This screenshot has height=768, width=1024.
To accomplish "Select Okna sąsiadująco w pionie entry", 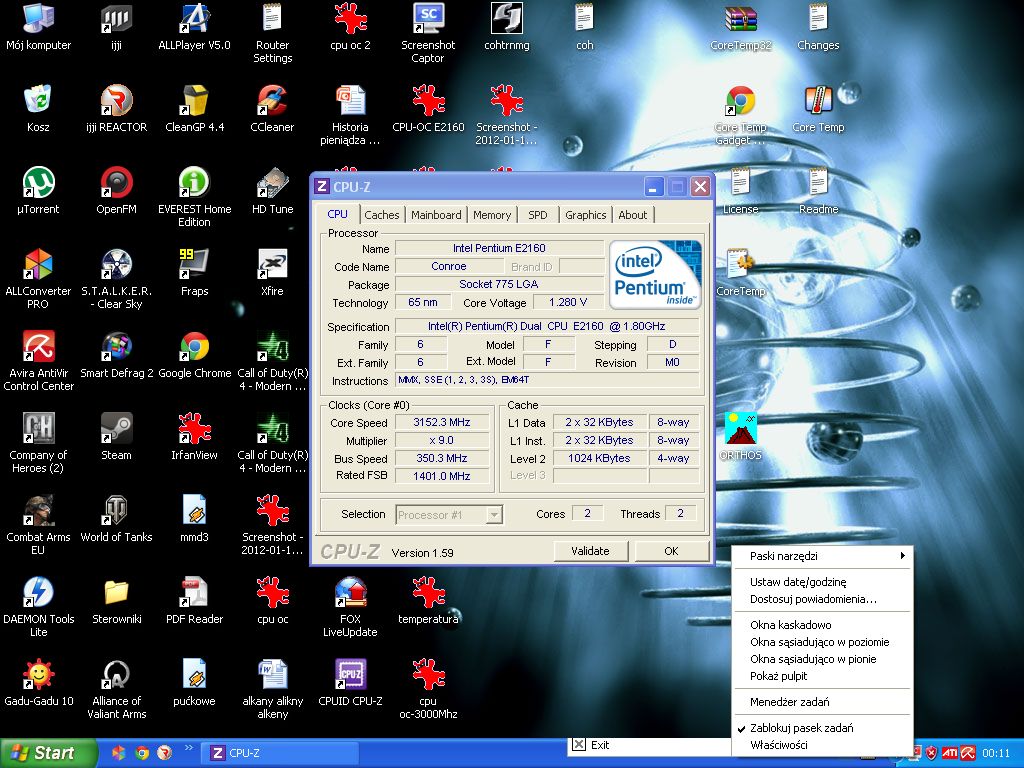I will [x=822, y=659].
